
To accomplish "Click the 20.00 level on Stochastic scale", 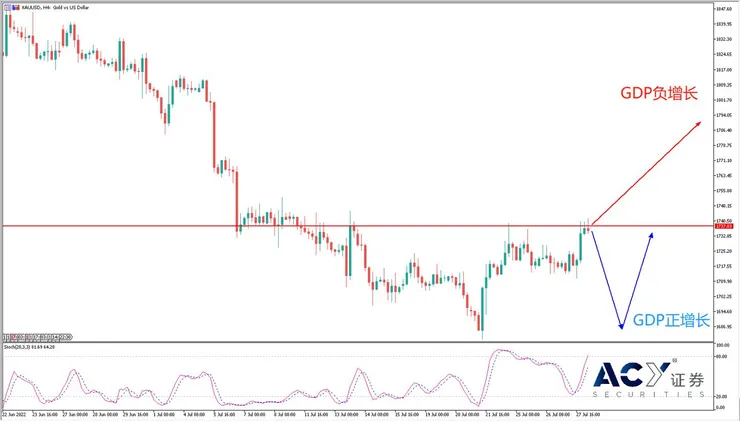I will (x=722, y=396).
